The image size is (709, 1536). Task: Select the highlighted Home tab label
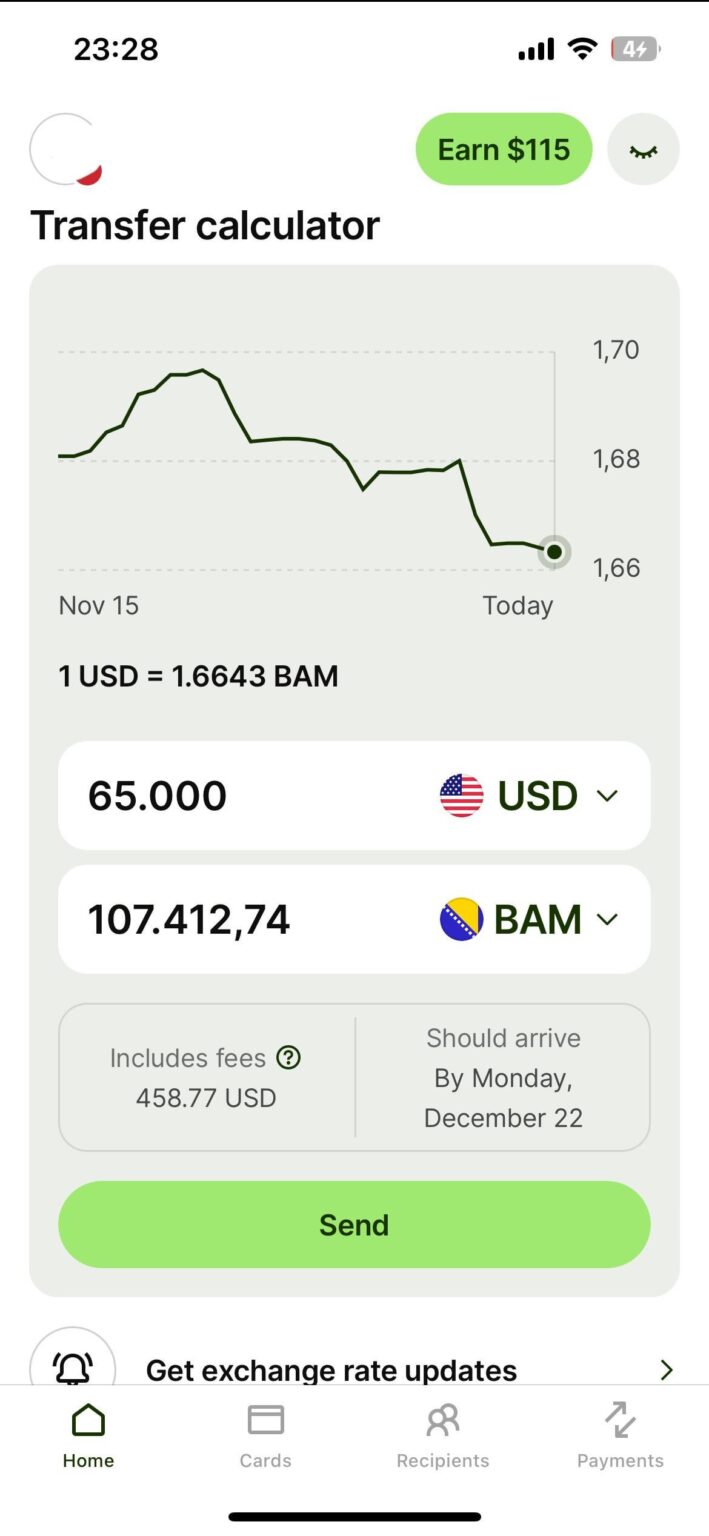point(88,1460)
